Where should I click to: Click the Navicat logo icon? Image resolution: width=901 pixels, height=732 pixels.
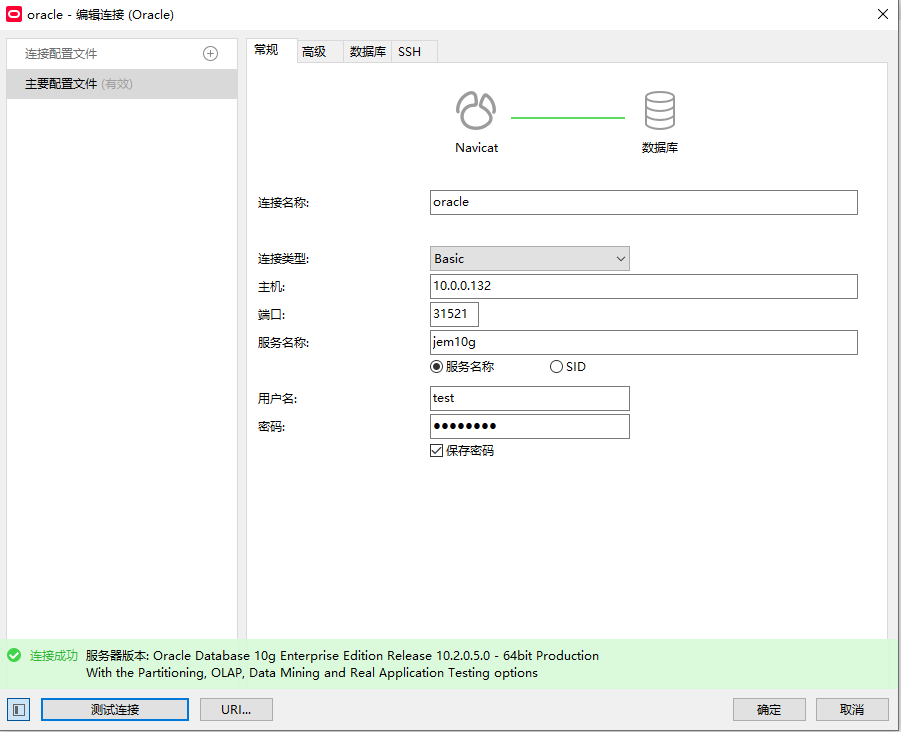coord(476,110)
